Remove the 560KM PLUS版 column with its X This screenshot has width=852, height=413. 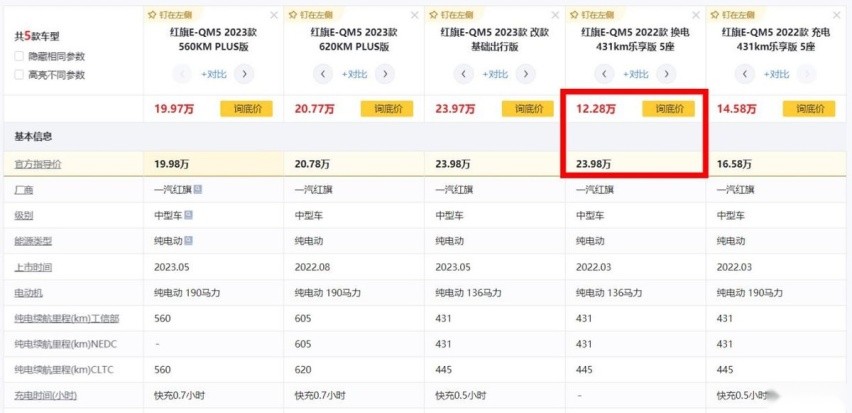[274, 15]
